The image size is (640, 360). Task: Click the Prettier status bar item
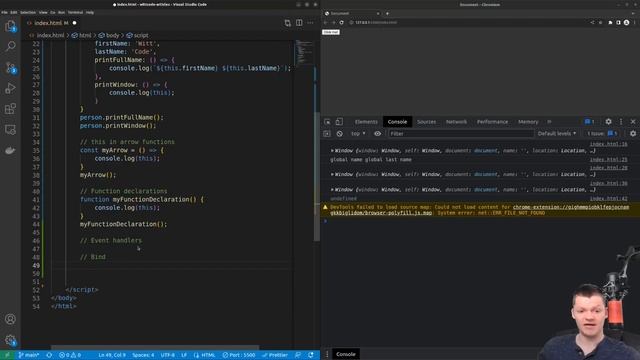(276, 355)
